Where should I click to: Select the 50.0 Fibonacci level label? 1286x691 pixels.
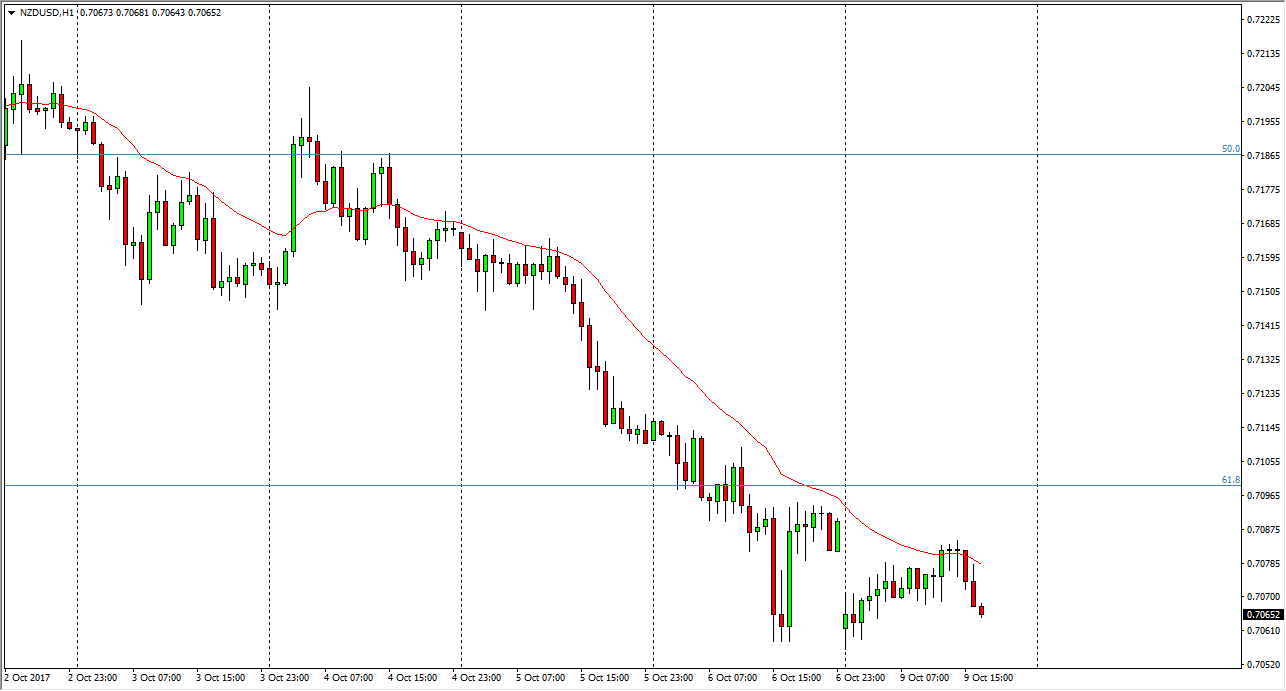pos(1230,149)
